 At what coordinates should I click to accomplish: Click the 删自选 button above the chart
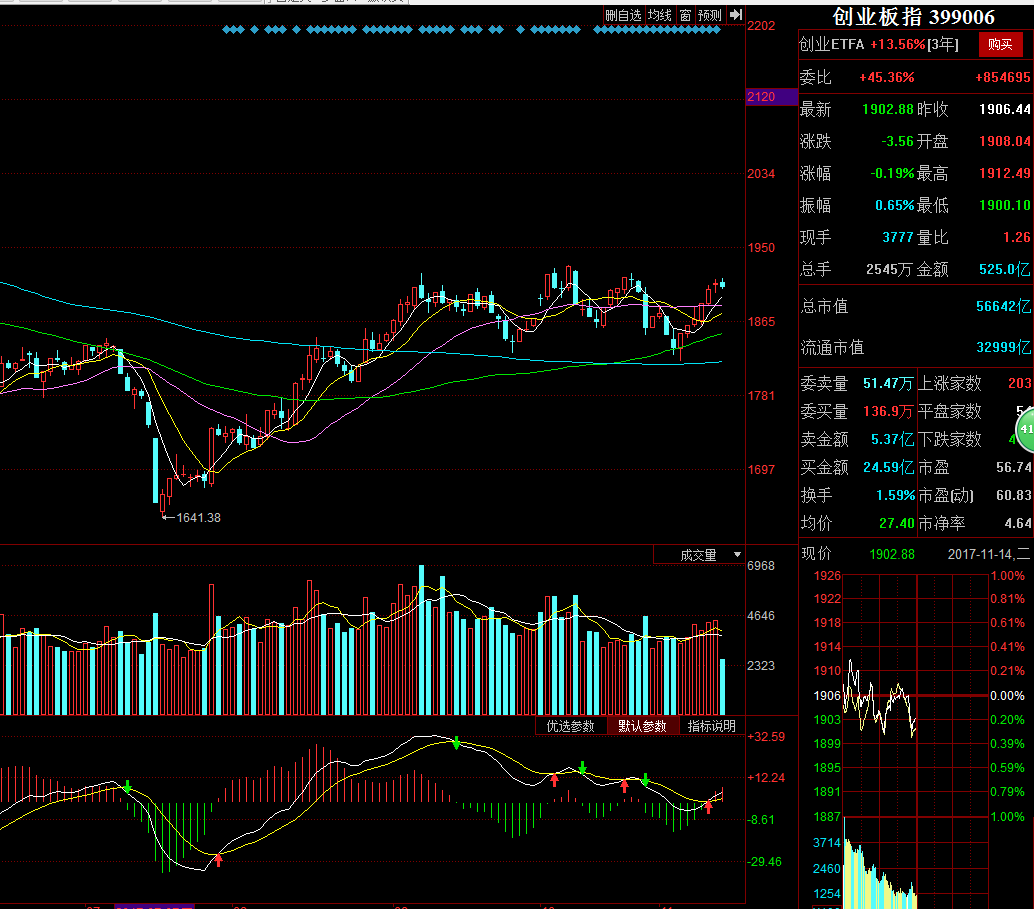pos(623,15)
